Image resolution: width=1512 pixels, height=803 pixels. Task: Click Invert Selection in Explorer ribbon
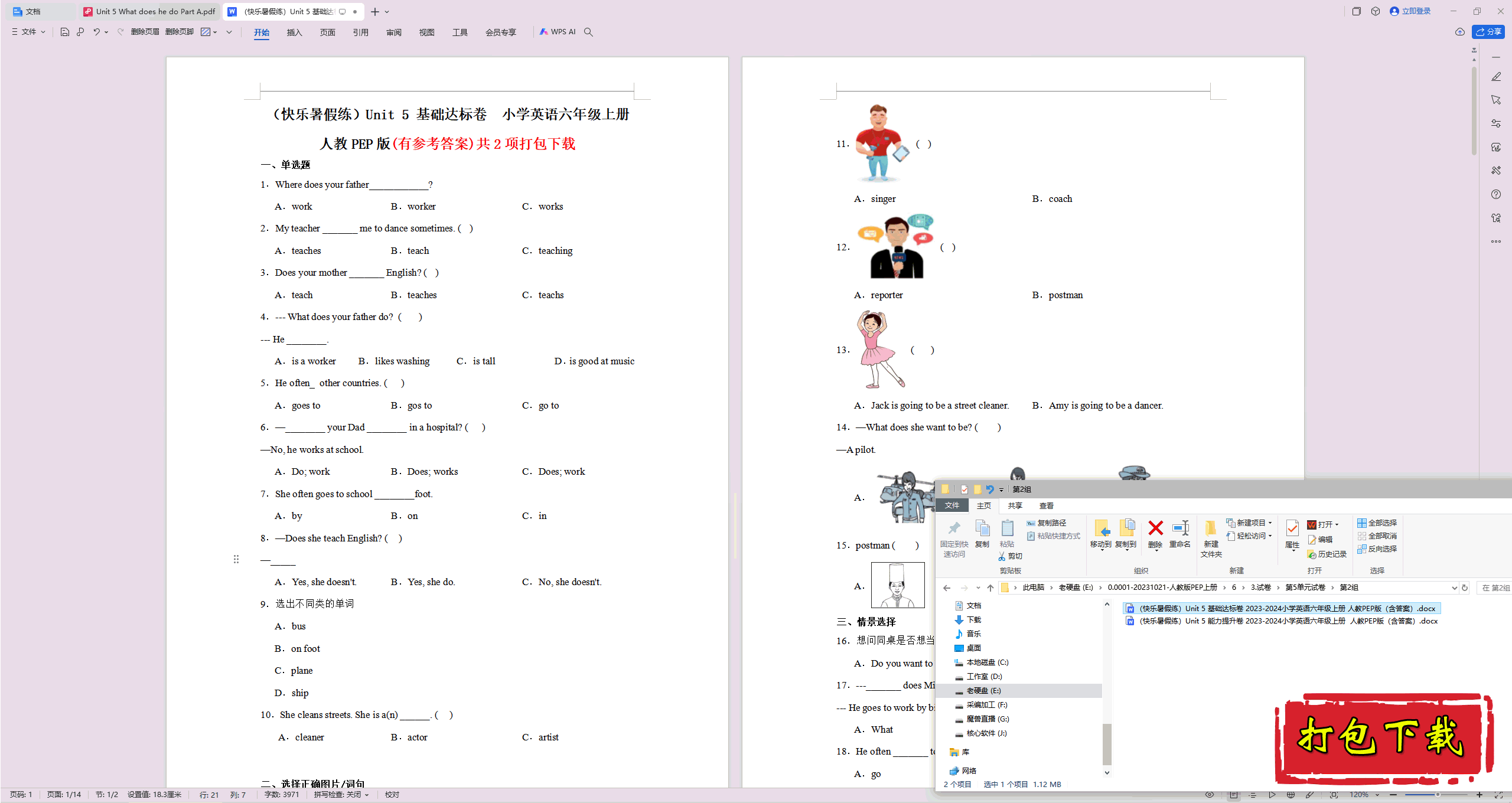coord(1377,549)
